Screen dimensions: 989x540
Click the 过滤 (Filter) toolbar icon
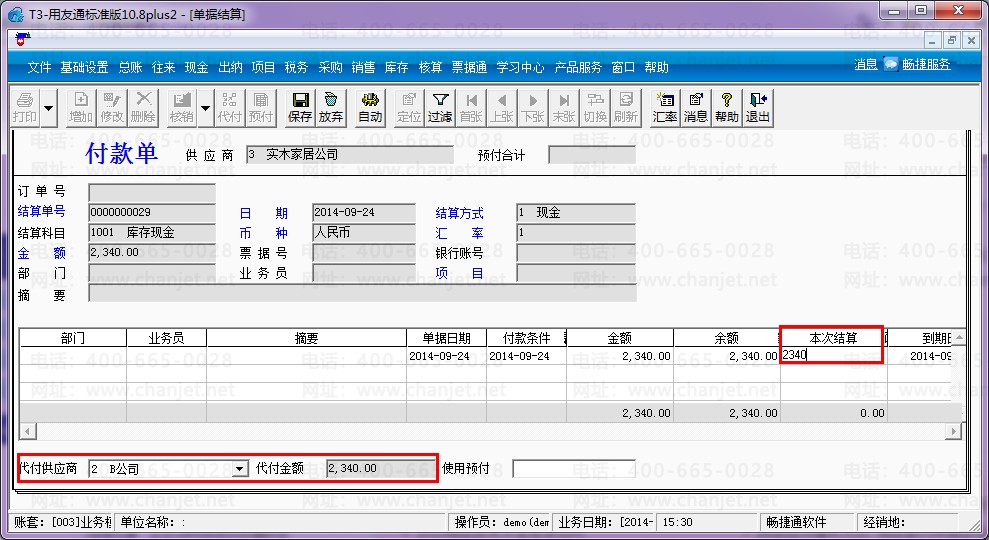click(439, 107)
